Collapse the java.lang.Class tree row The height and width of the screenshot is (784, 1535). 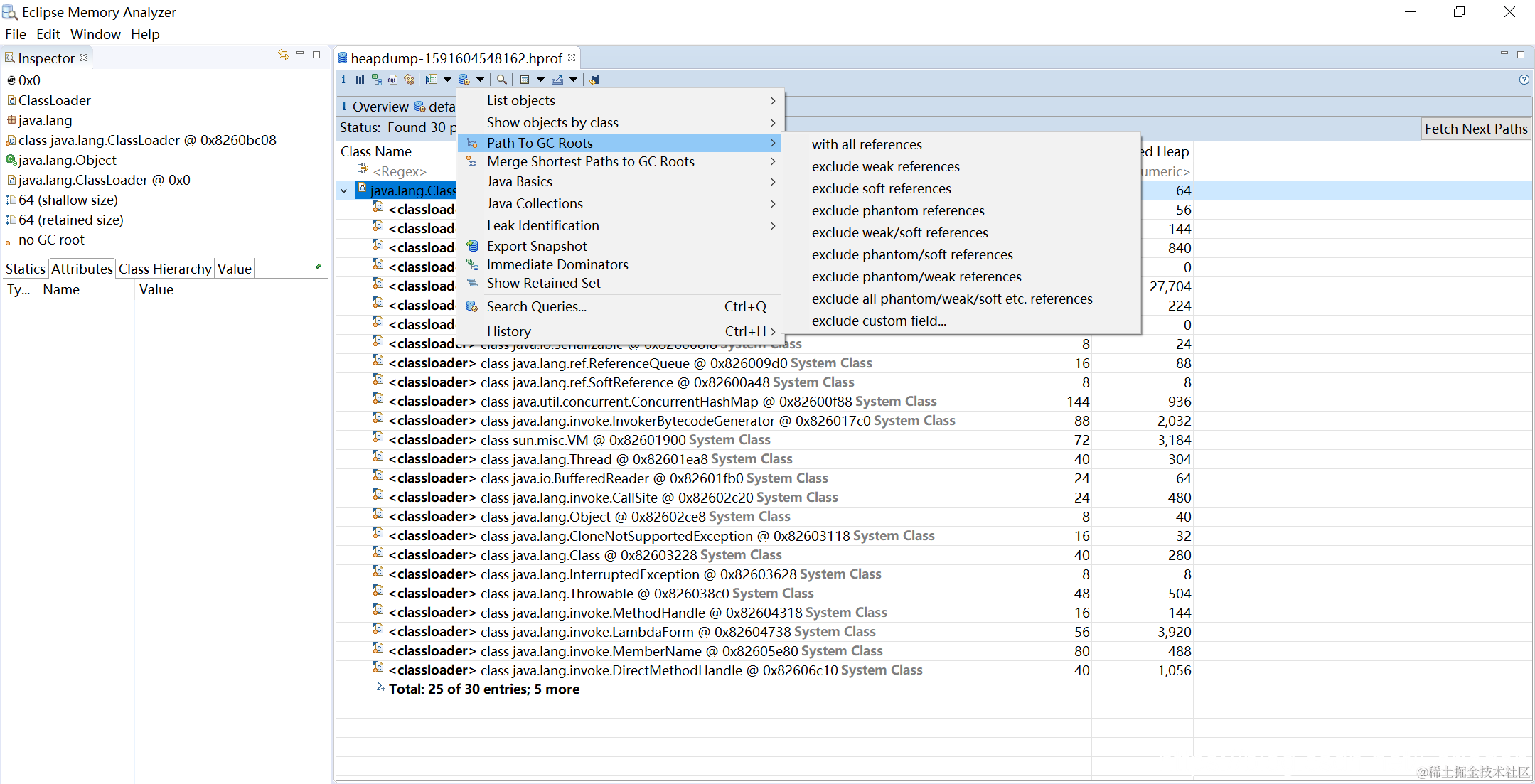[x=344, y=190]
